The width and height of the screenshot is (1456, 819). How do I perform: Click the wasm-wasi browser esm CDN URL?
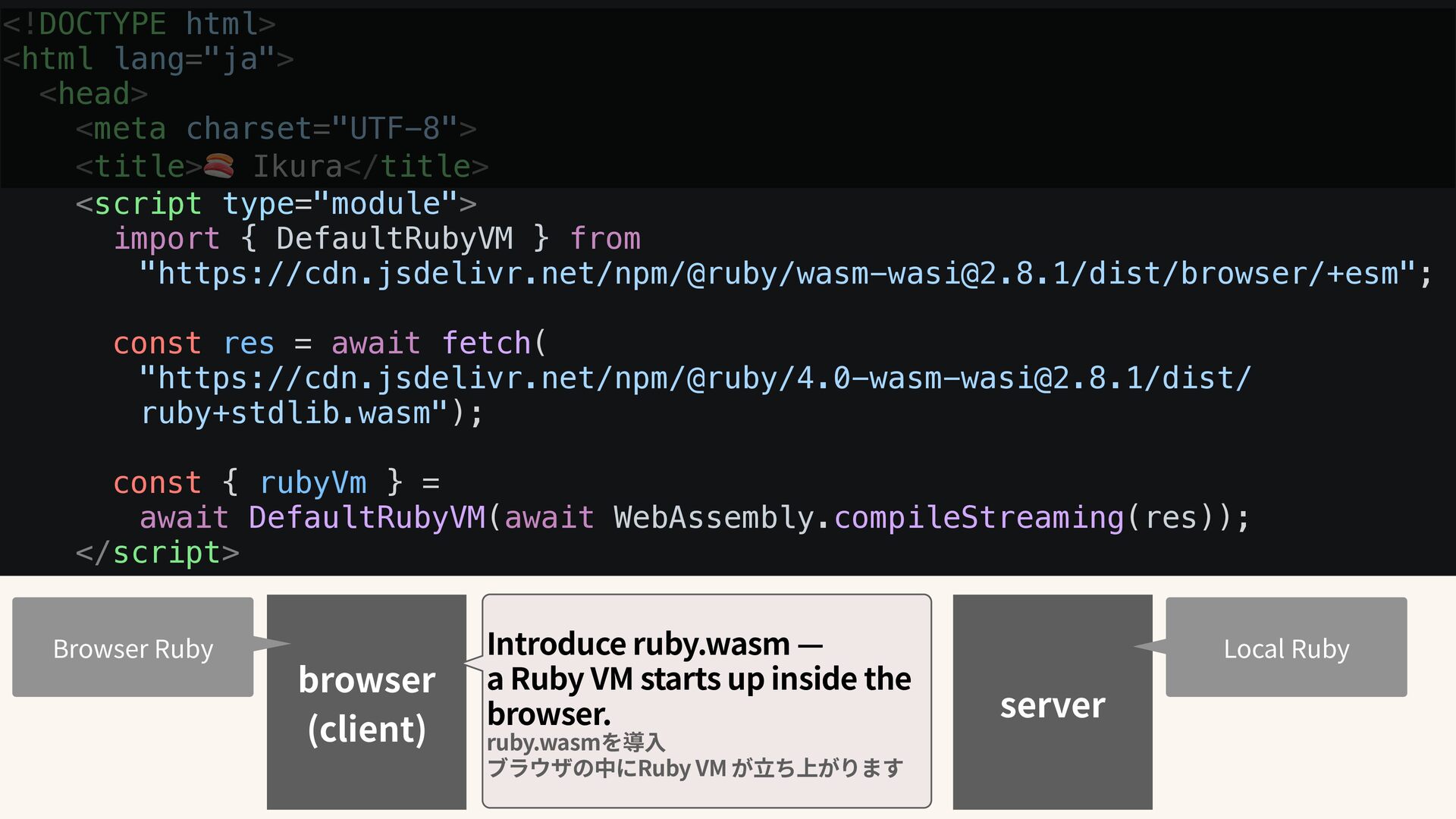click(777, 274)
